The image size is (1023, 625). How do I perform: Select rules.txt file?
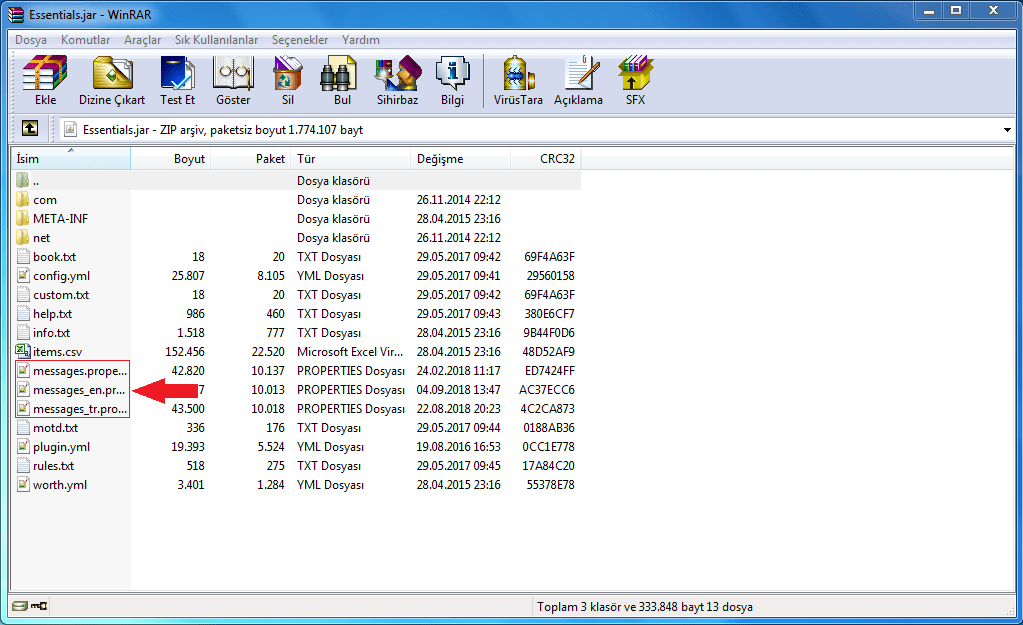53,466
